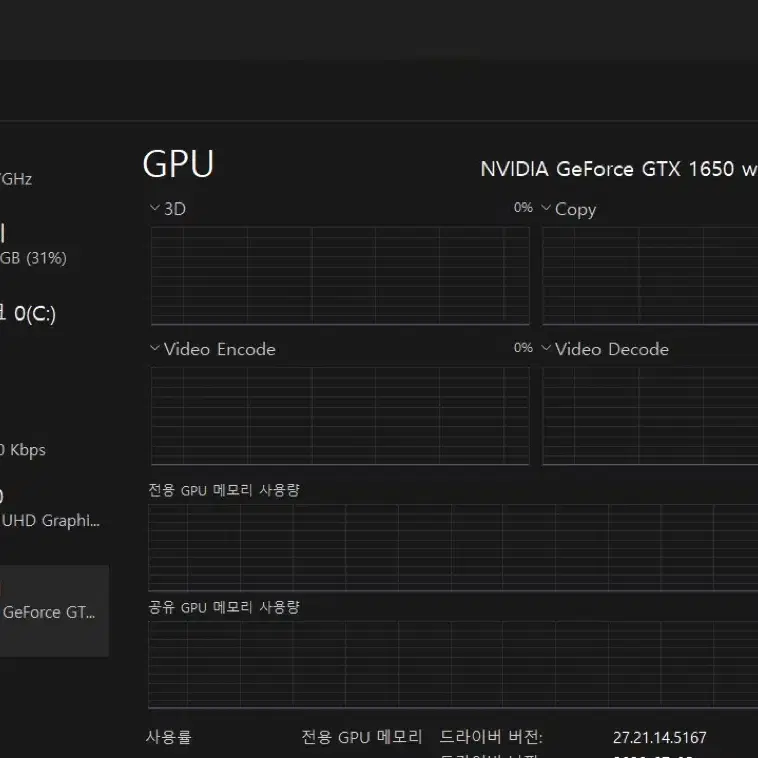Click the Video Encode 0% value
The height and width of the screenshot is (758, 758).
[523, 348]
